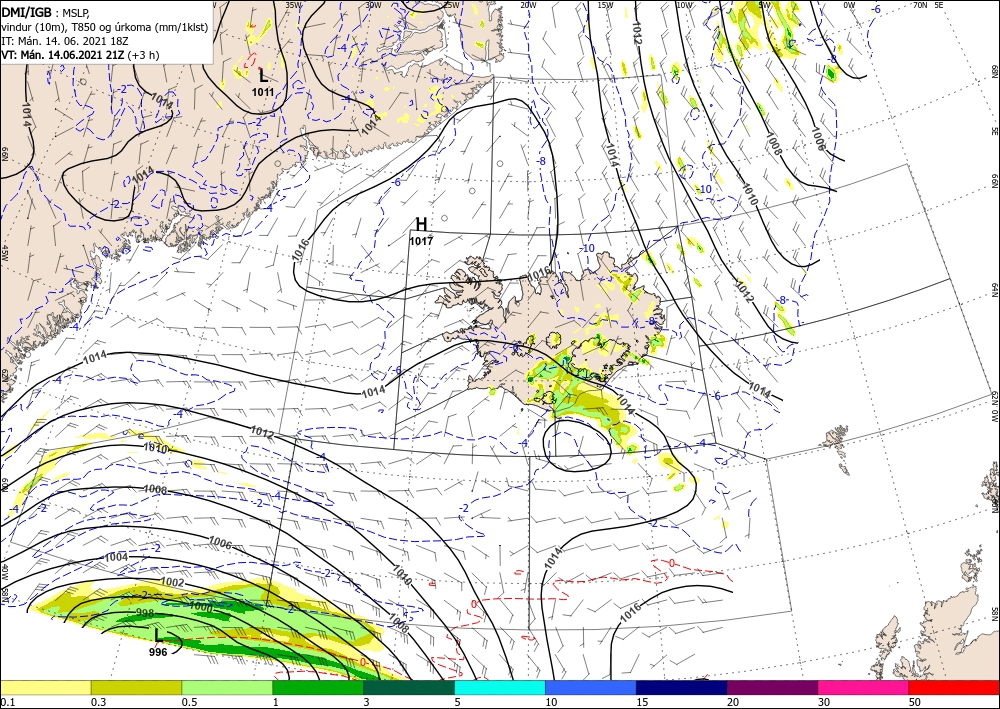Select the "VT: Mán. 14.06.2021 21Z (+3 h)" line
Viewport: 1000px width, 709px height.
pyautogui.click(x=80, y=55)
